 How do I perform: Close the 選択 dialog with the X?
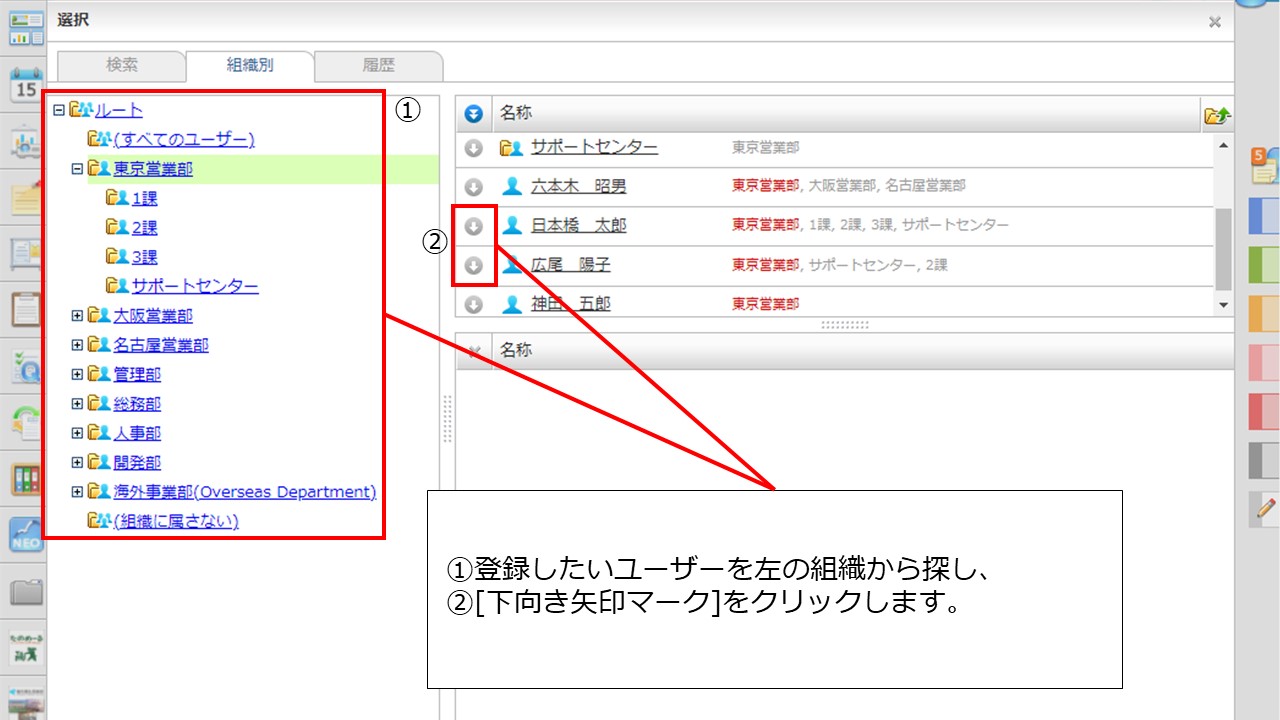1214,21
